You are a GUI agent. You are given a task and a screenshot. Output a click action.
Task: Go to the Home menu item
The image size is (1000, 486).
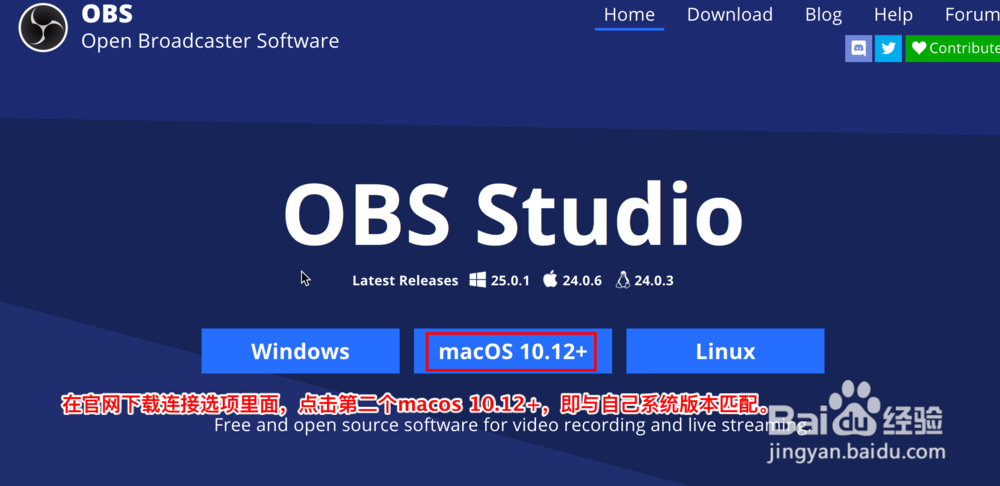[x=629, y=15]
